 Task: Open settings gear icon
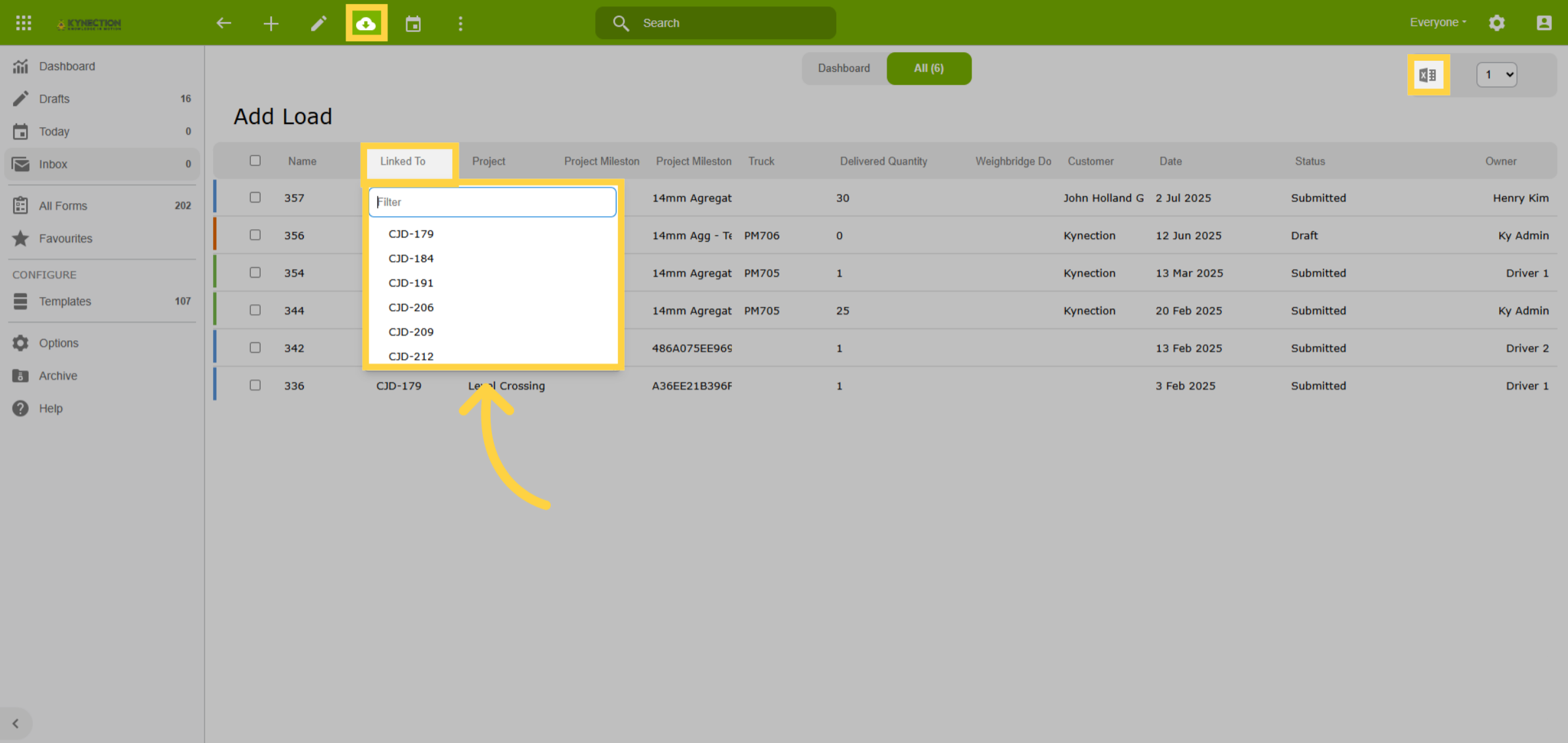tap(1497, 23)
